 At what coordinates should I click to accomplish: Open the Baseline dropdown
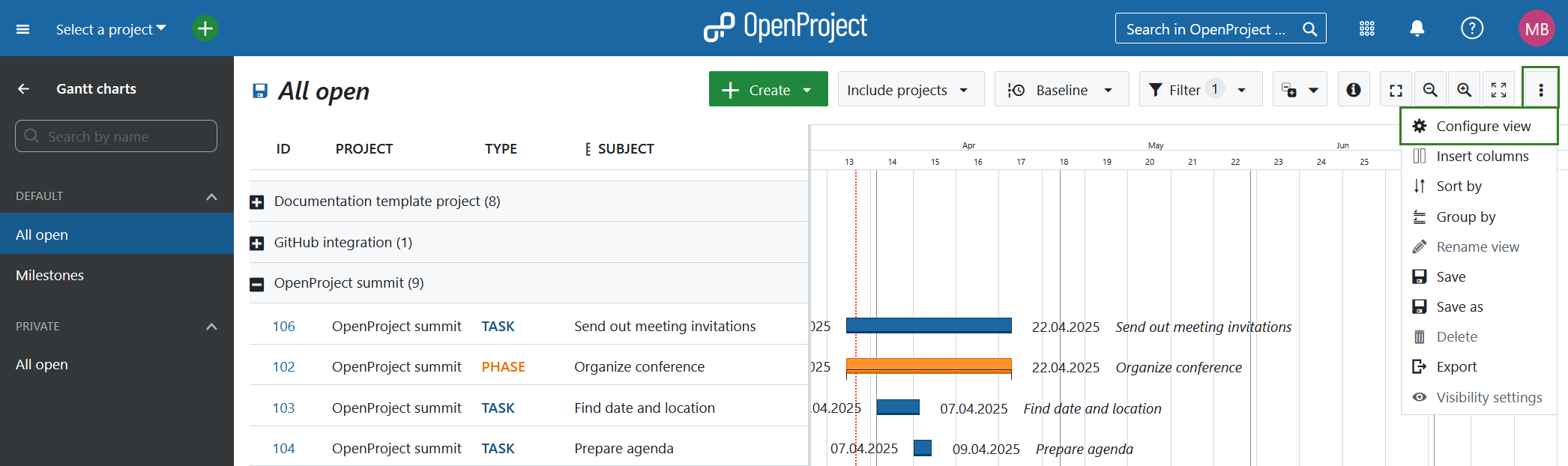point(1061,90)
